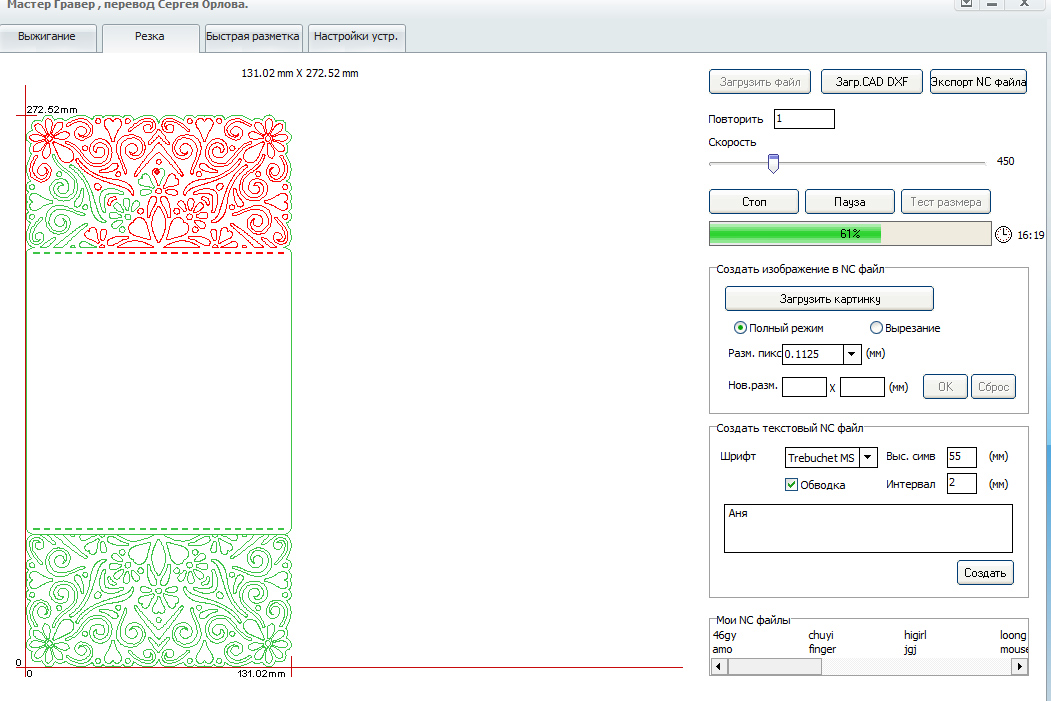Open the Шрифт font dropdown arrow

point(868,457)
